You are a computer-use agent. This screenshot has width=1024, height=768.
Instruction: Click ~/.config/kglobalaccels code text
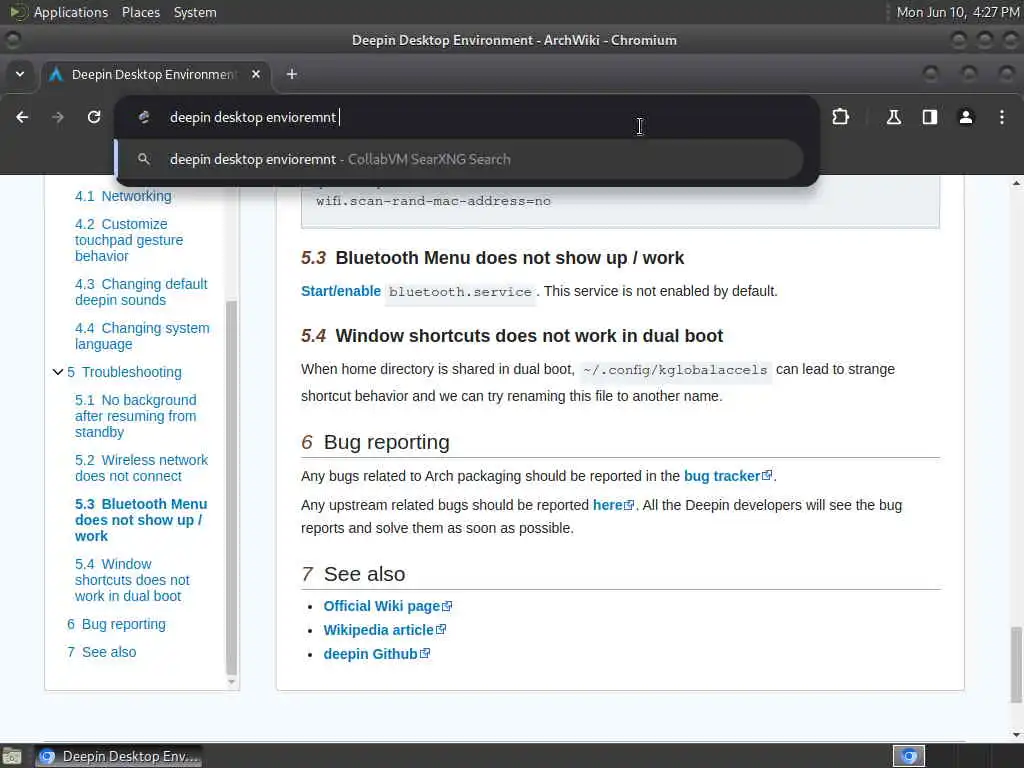pos(675,370)
